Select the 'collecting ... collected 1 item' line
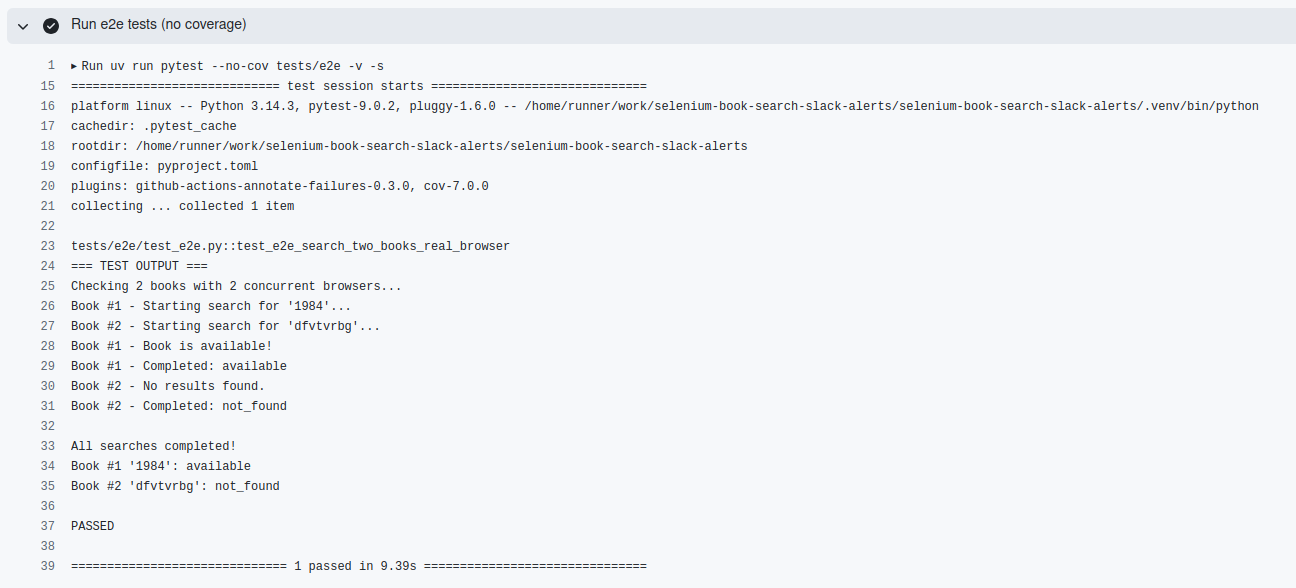Screen dimensions: 1296x588 [x=180, y=206]
